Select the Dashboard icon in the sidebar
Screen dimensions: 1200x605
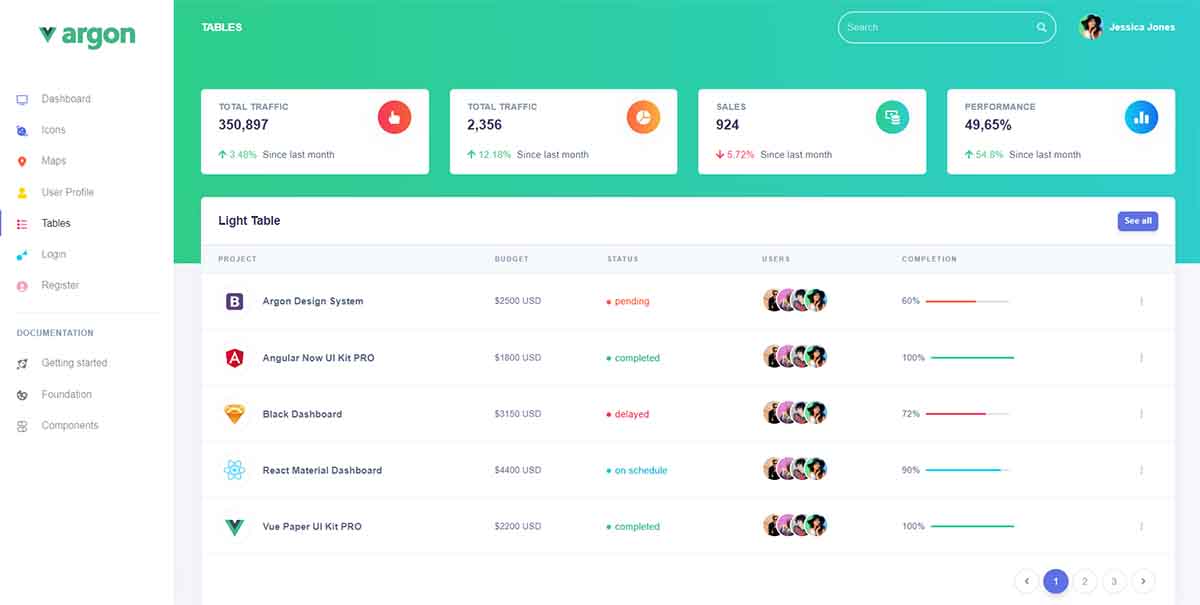[23, 99]
